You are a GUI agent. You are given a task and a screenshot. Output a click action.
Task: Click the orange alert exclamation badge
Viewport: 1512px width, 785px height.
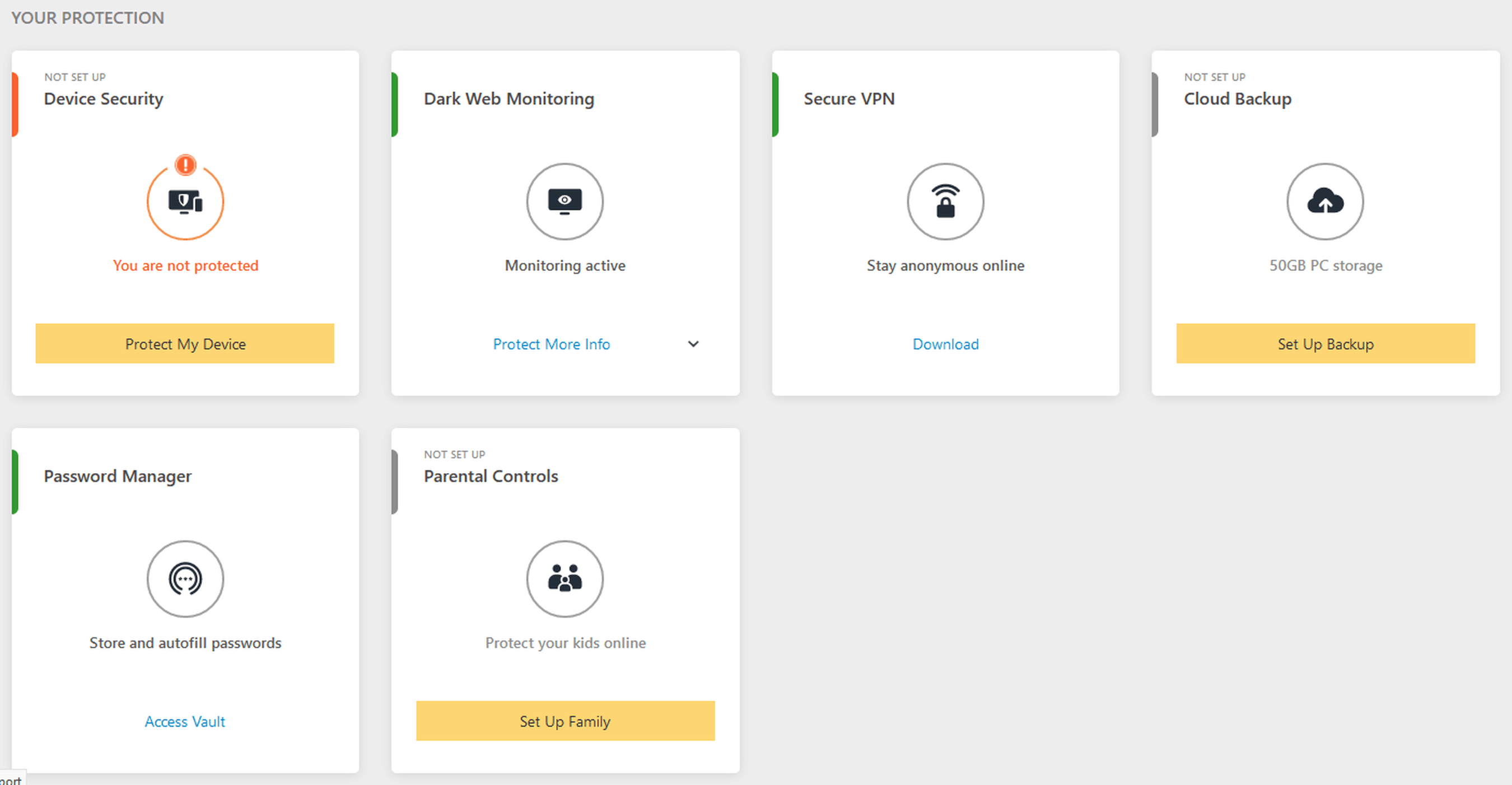pos(185,165)
